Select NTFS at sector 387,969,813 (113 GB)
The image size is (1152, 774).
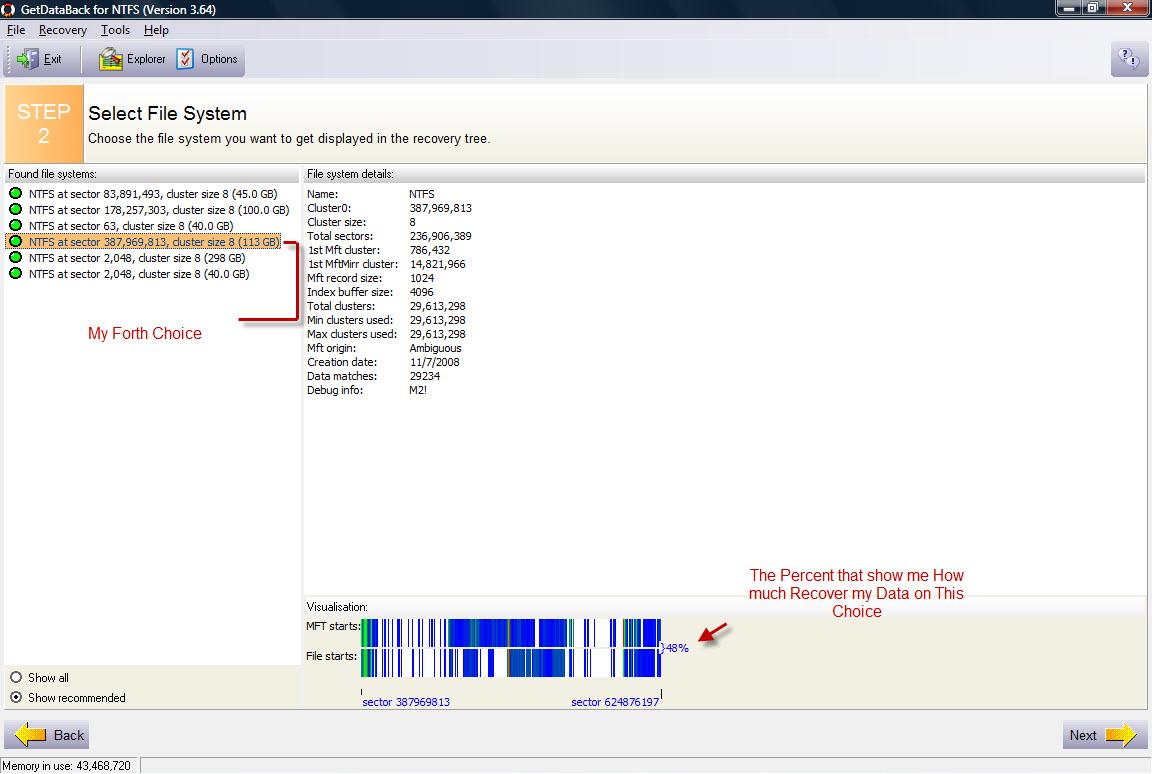pos(154,242)
